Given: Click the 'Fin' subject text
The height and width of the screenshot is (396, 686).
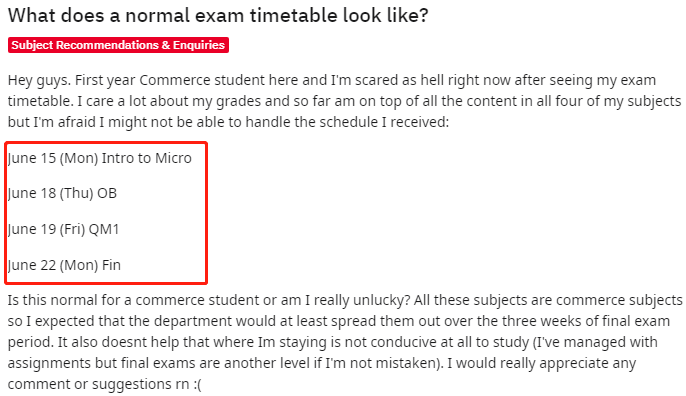Looking at the screenshot, I should click(x=112, y=265).
